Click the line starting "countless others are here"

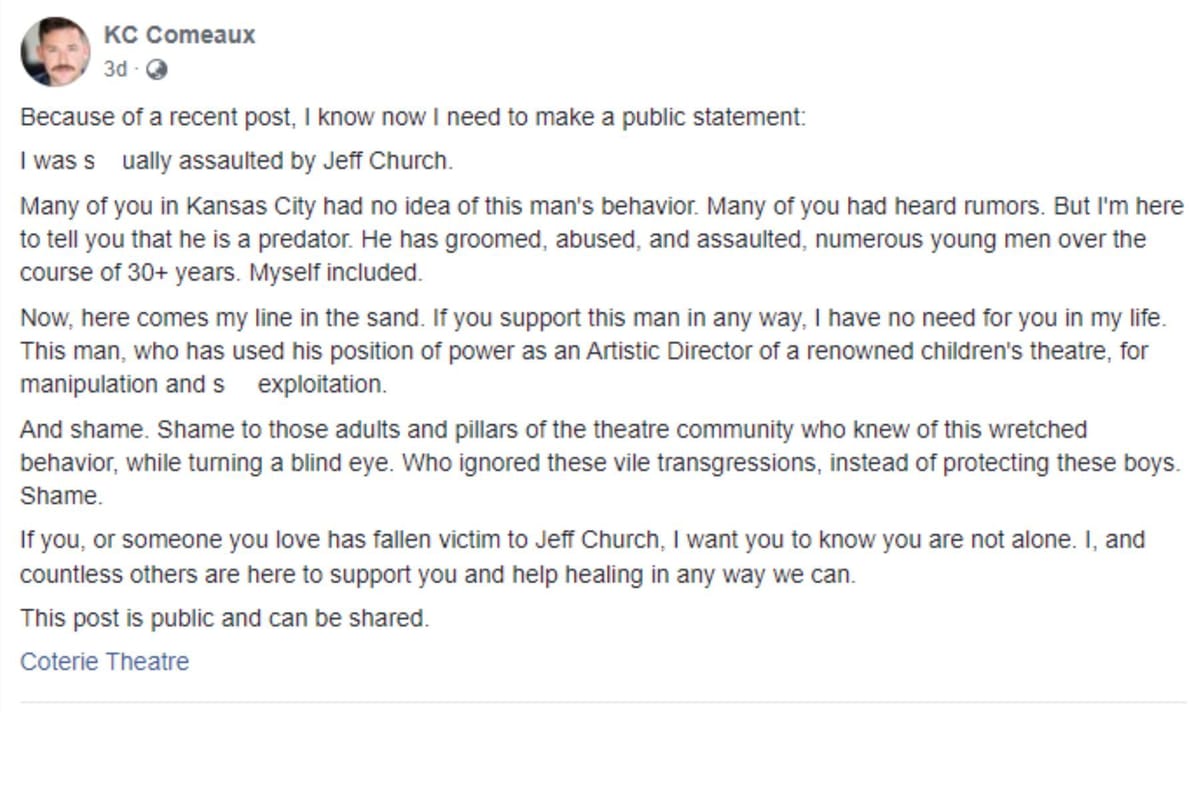point(437,575)
